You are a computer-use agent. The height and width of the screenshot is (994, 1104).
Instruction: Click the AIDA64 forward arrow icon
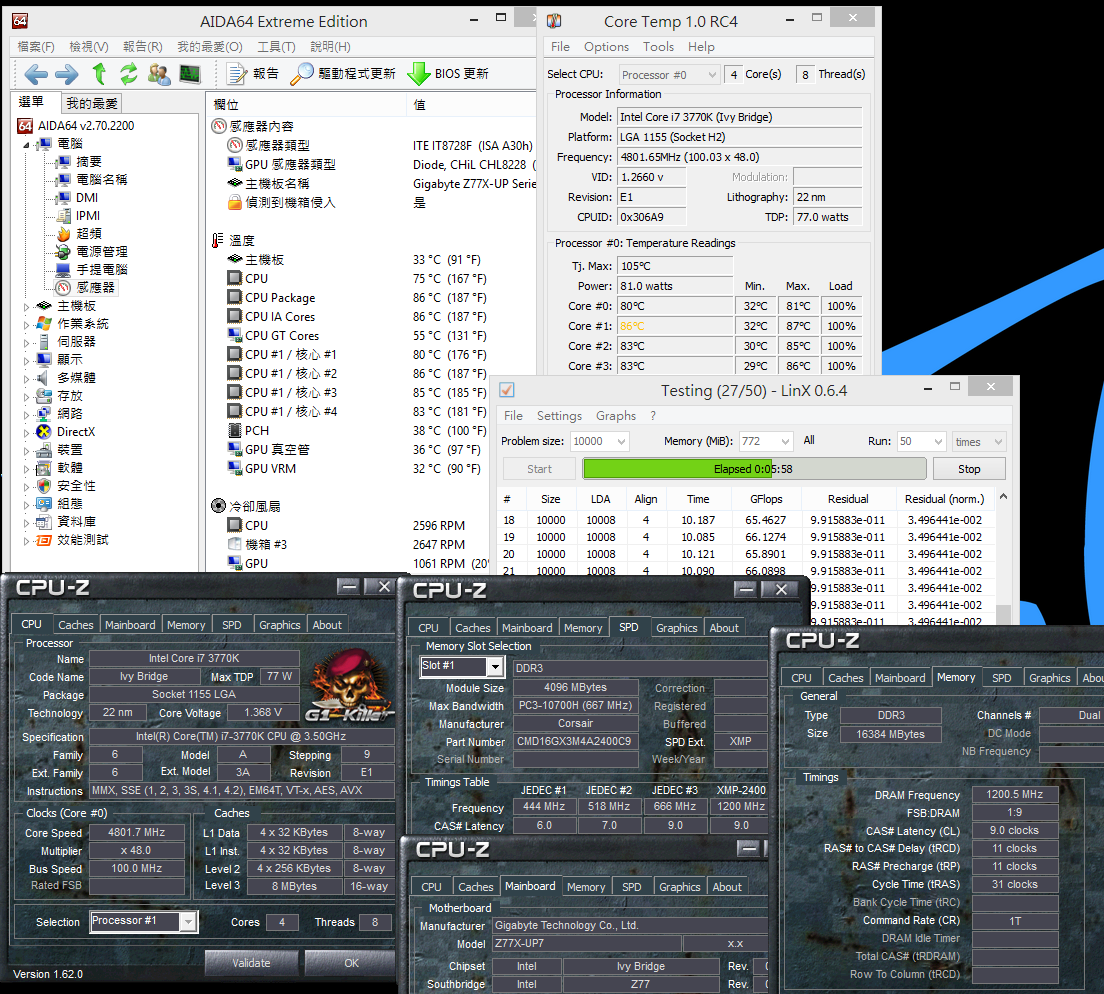(x=67, y=74)
